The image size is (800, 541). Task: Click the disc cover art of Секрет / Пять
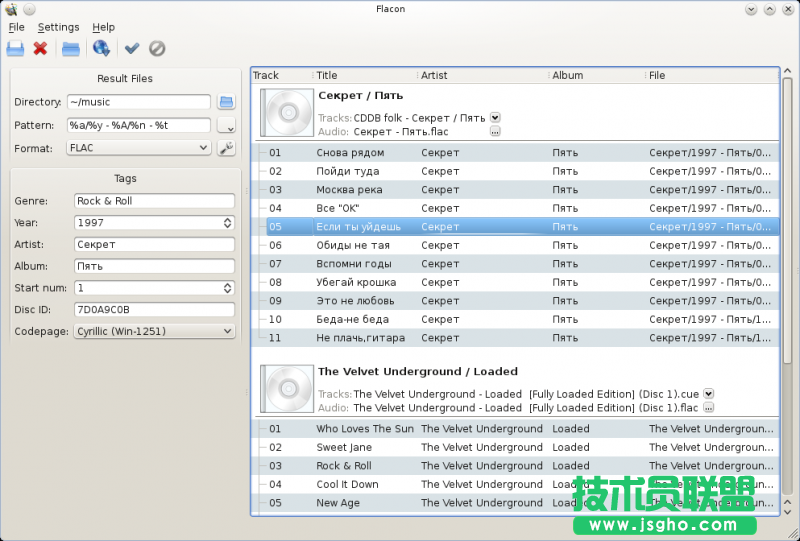tap(287, 113)
